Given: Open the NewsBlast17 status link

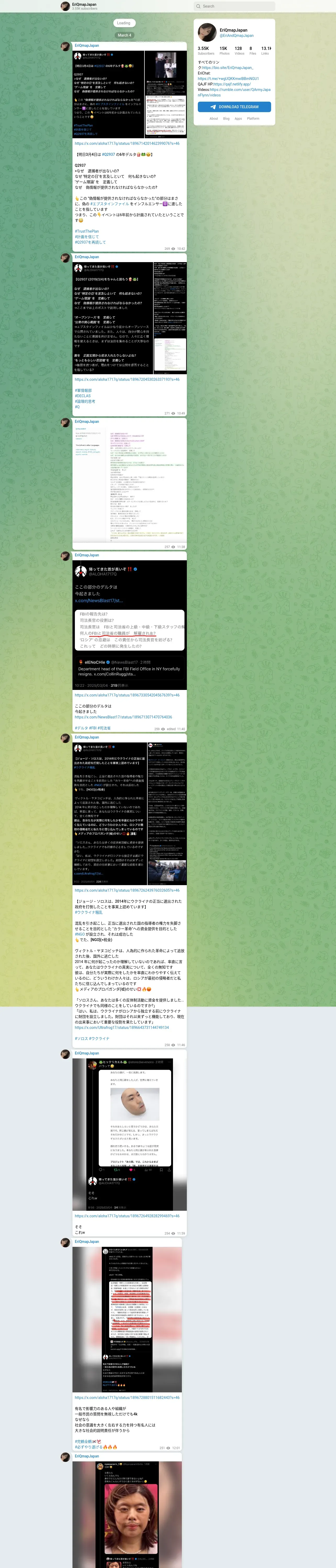Looking at the screenshot, I should tap(123, 717).
